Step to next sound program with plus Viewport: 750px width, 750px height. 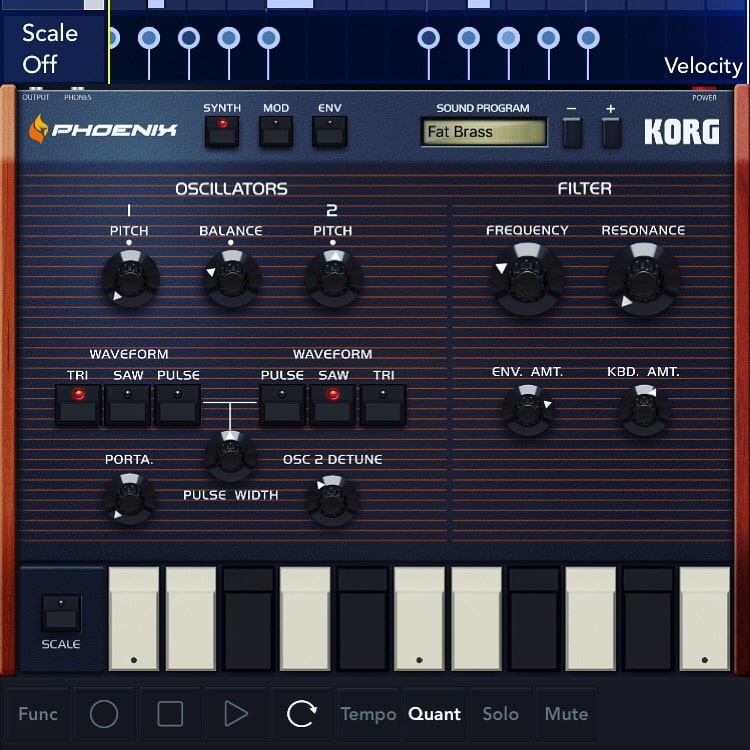point(611,132)
